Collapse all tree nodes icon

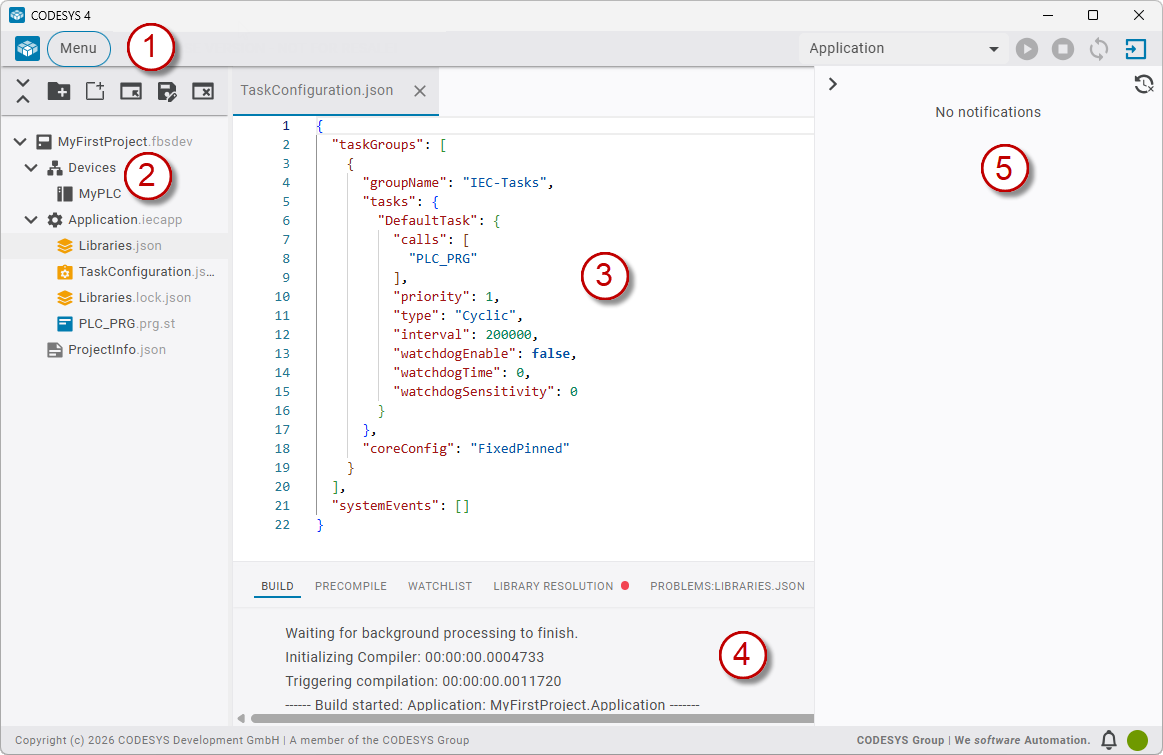click(x=23, y=90)
